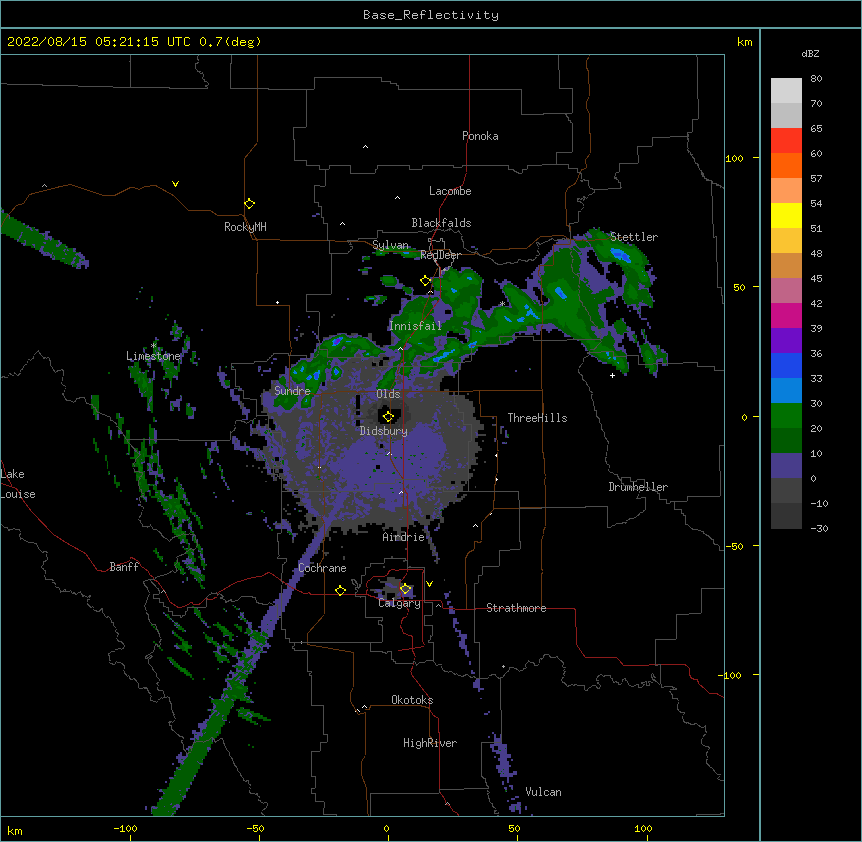Click the Vulcan town label
Image resolution: width=862 pixels, height=842 pixels.
(543, 792)
